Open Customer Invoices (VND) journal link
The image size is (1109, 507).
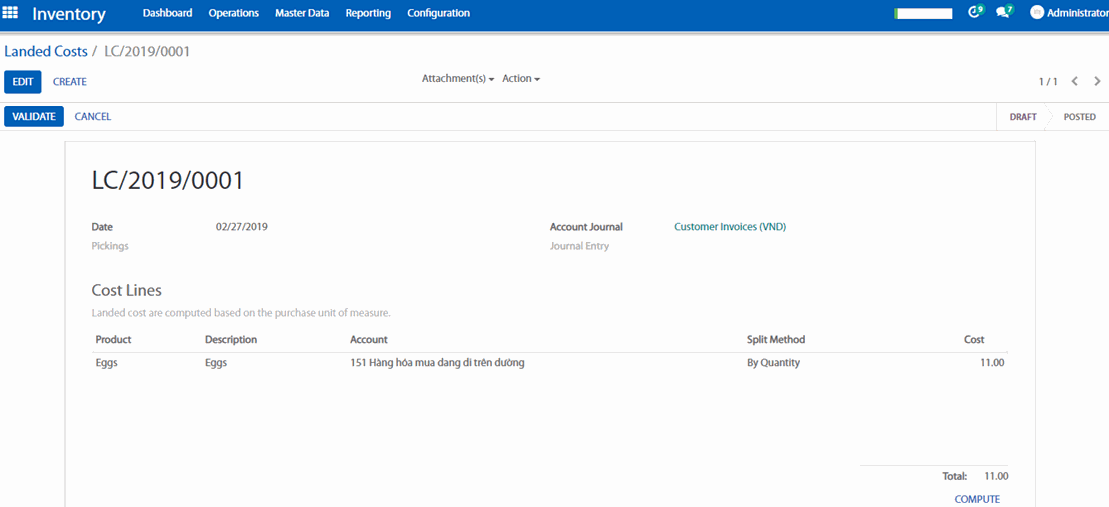coord(730,227)
